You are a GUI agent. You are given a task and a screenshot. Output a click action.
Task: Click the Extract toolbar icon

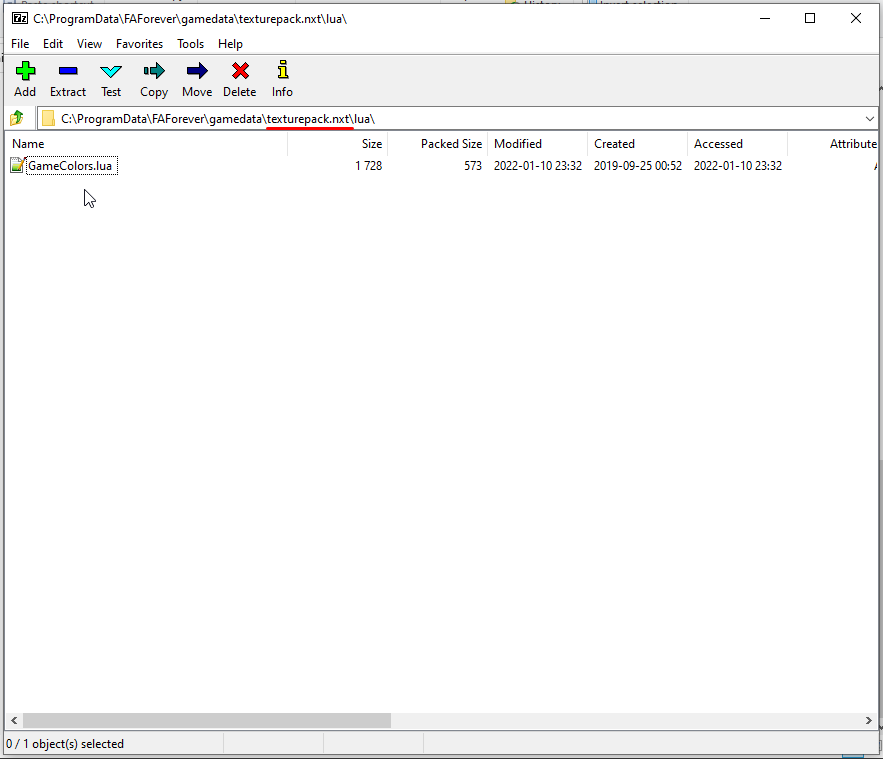click(68, 71)
